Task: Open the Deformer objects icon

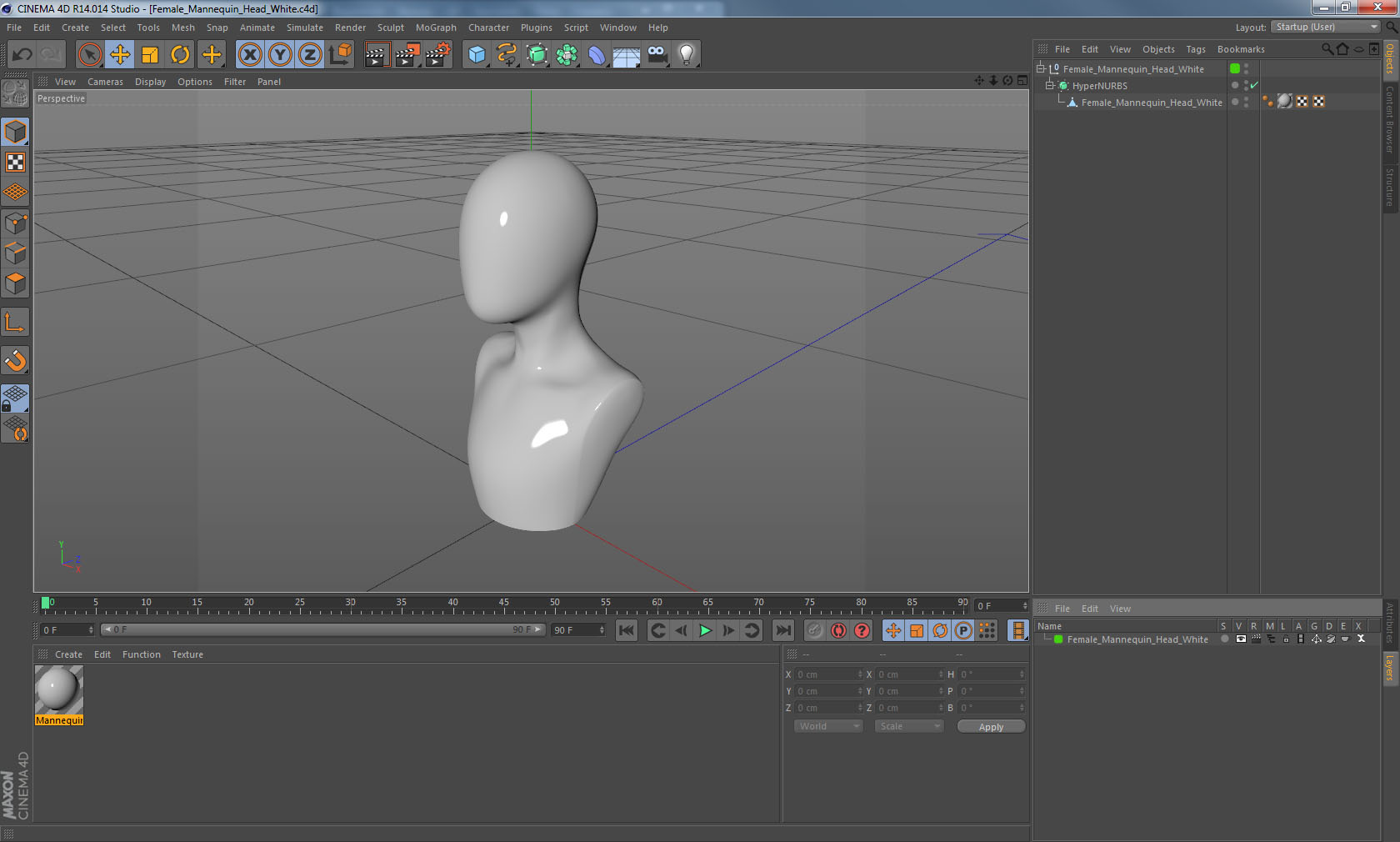Action: click(x=597, y=55)
